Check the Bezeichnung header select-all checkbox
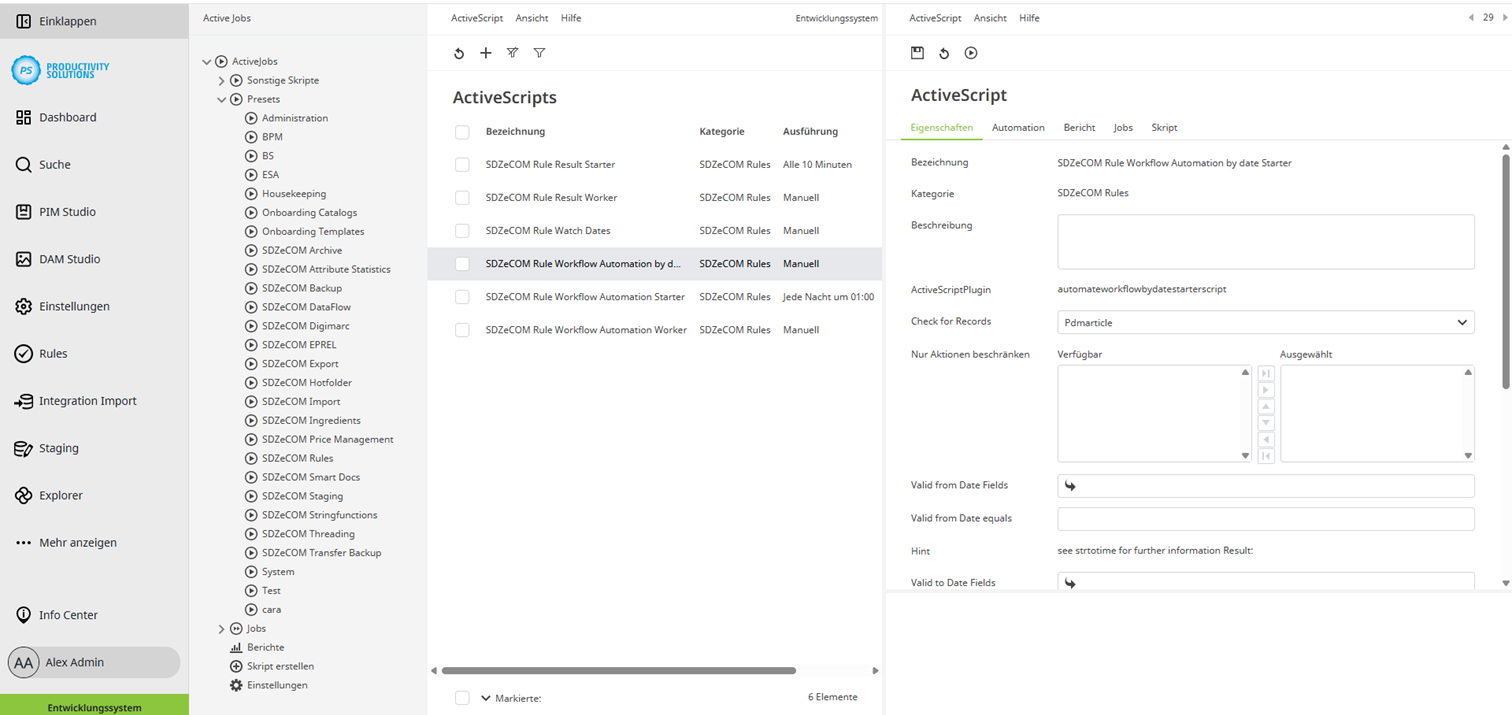 point(462,131)
